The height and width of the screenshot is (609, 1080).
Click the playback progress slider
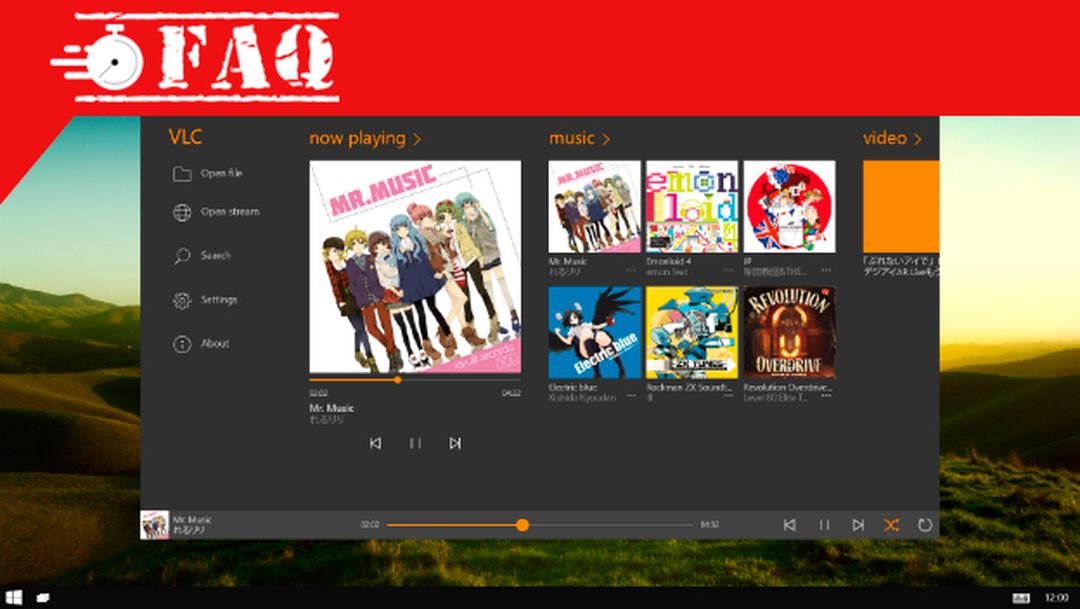(x=525, y=523)
